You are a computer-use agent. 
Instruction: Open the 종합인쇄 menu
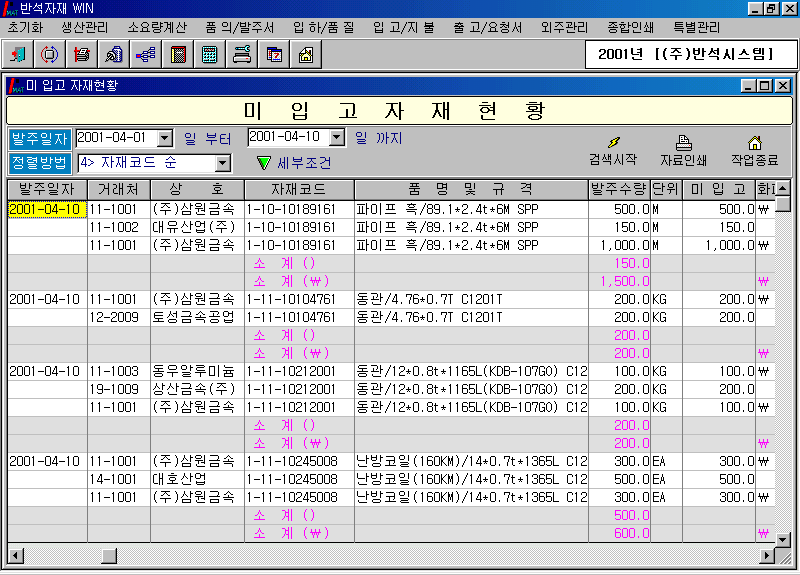(x=630, y=27)
